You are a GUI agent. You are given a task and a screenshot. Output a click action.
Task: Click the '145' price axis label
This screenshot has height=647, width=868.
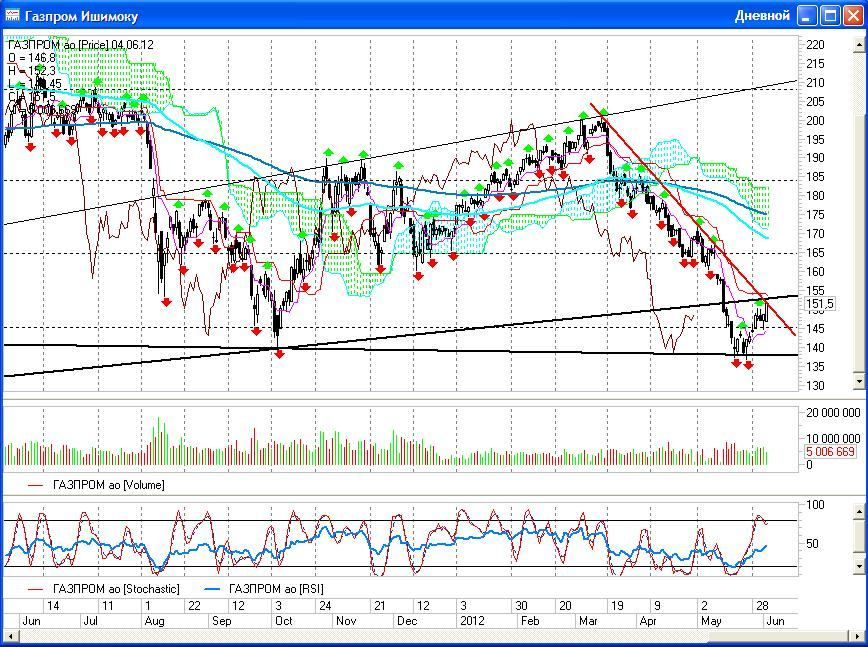pos(815,329)
